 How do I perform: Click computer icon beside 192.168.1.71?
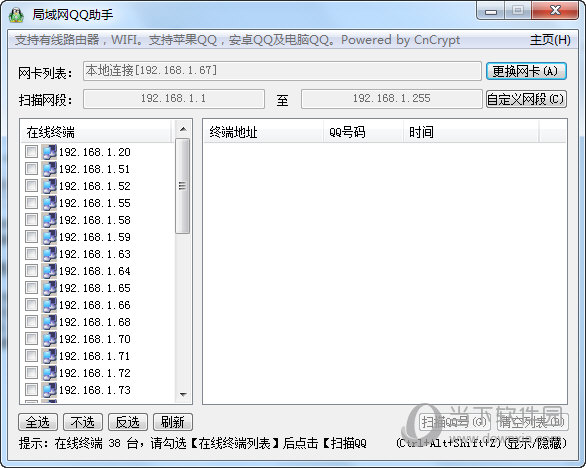point(49,356)
